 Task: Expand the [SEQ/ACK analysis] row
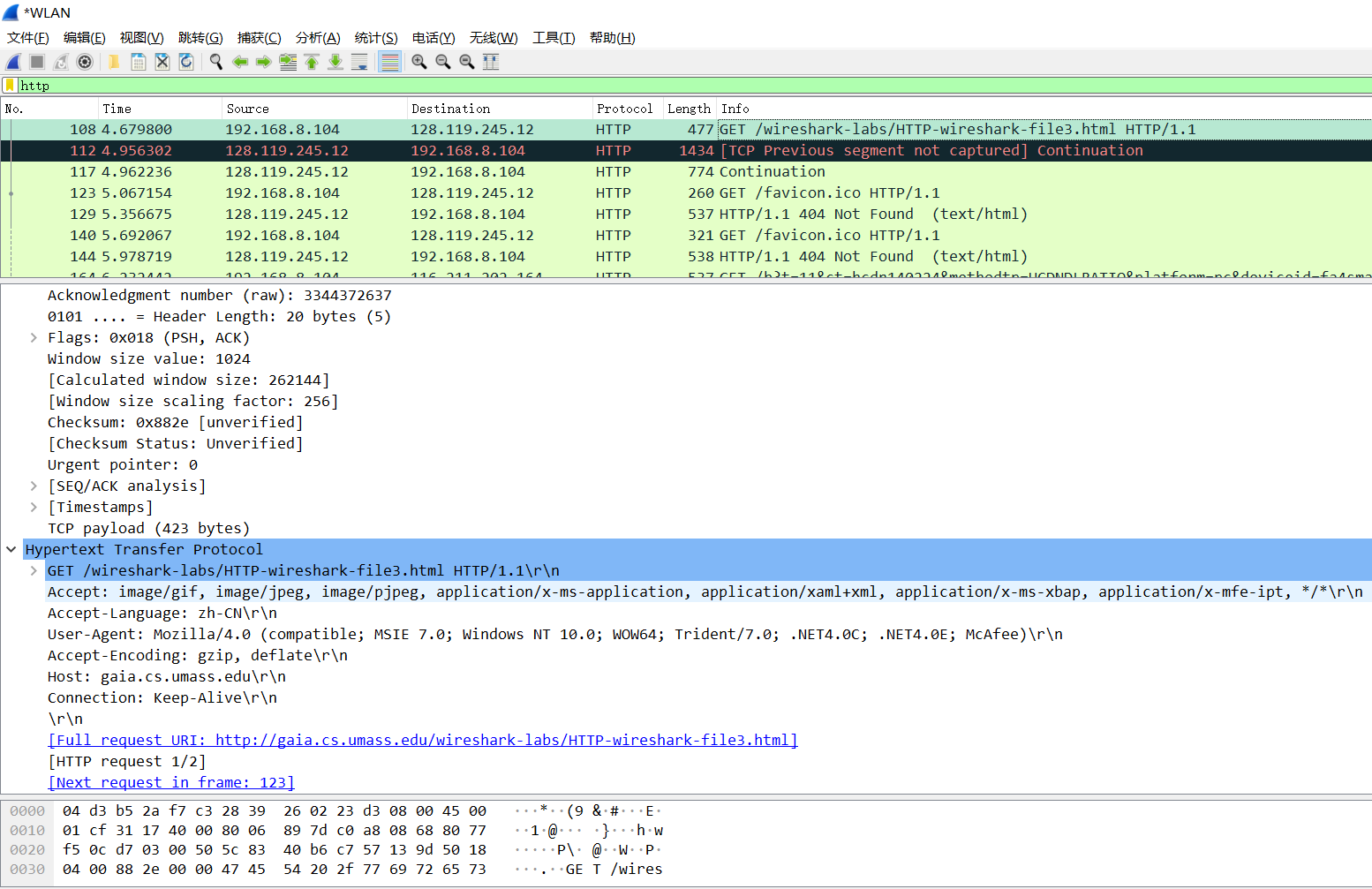(34, 486)
